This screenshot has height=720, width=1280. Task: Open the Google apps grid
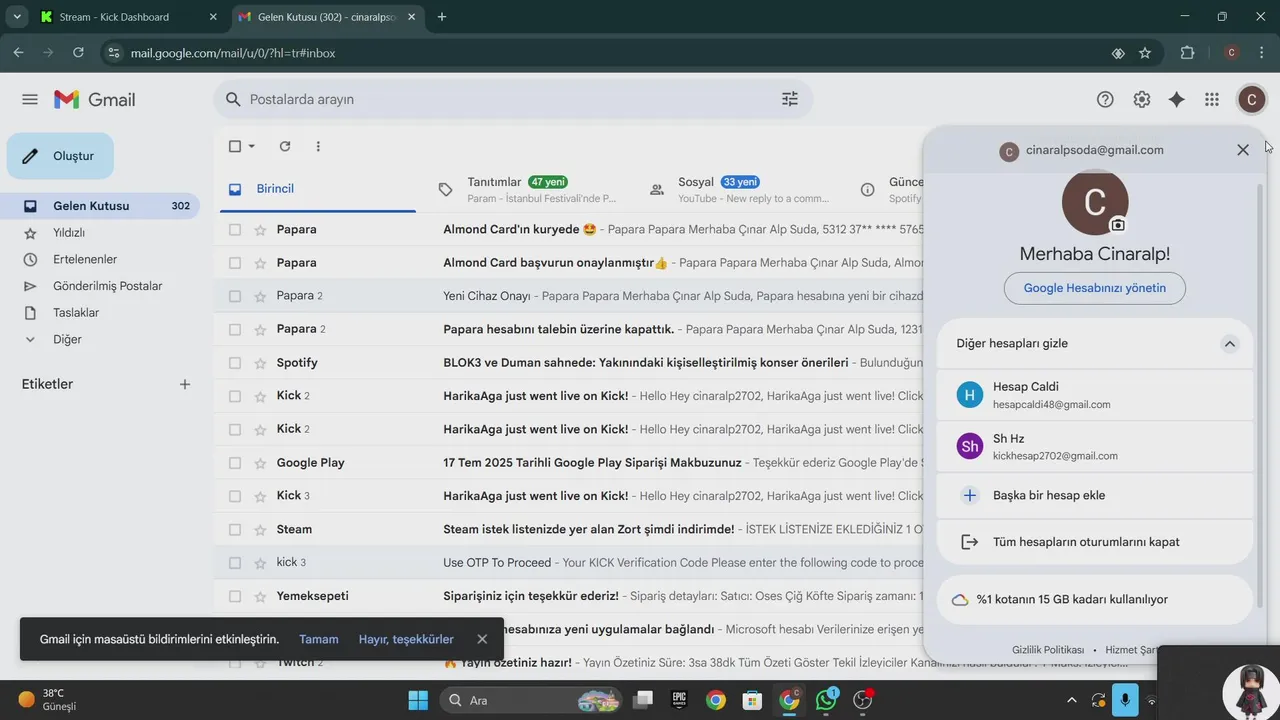pos(1212,99)
